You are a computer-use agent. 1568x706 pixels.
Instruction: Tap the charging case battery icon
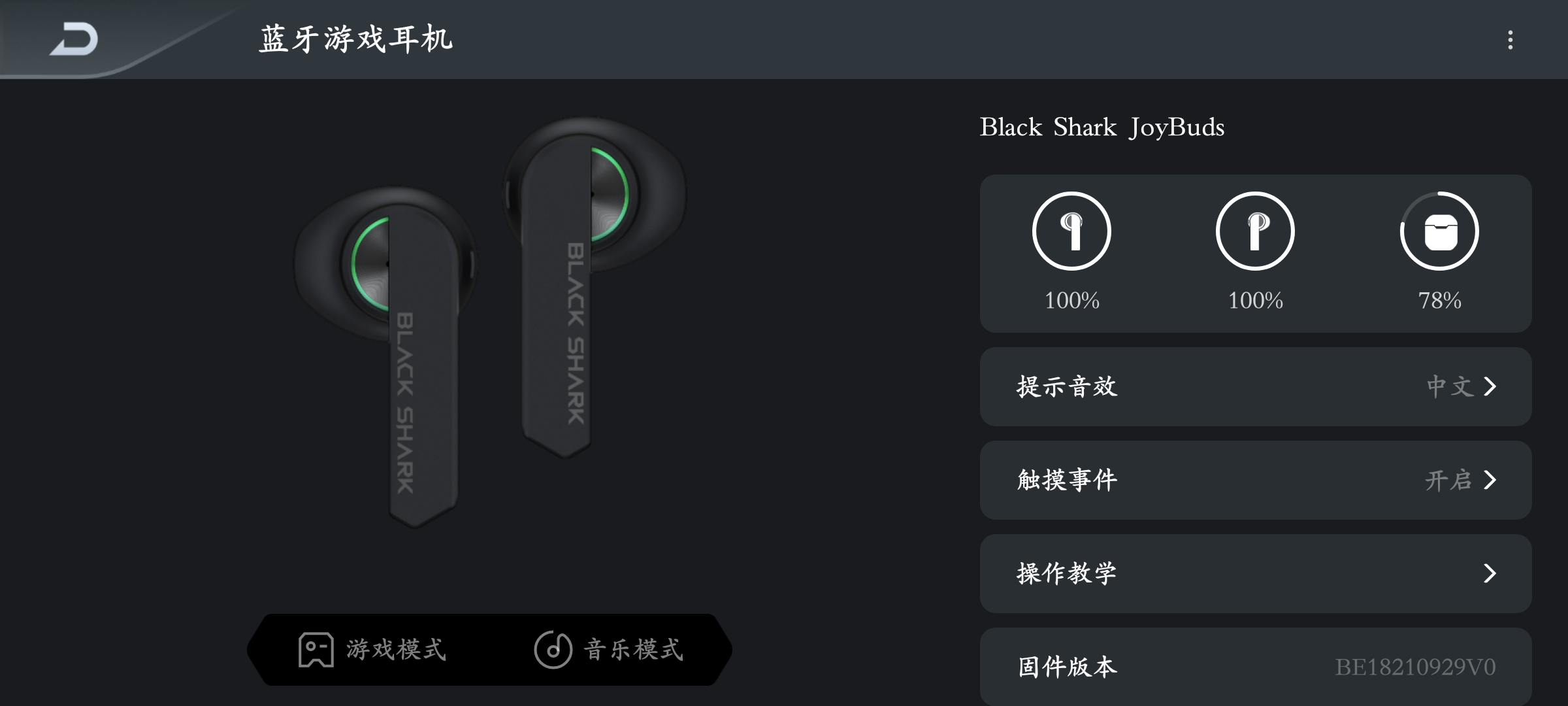point(1439,231)
